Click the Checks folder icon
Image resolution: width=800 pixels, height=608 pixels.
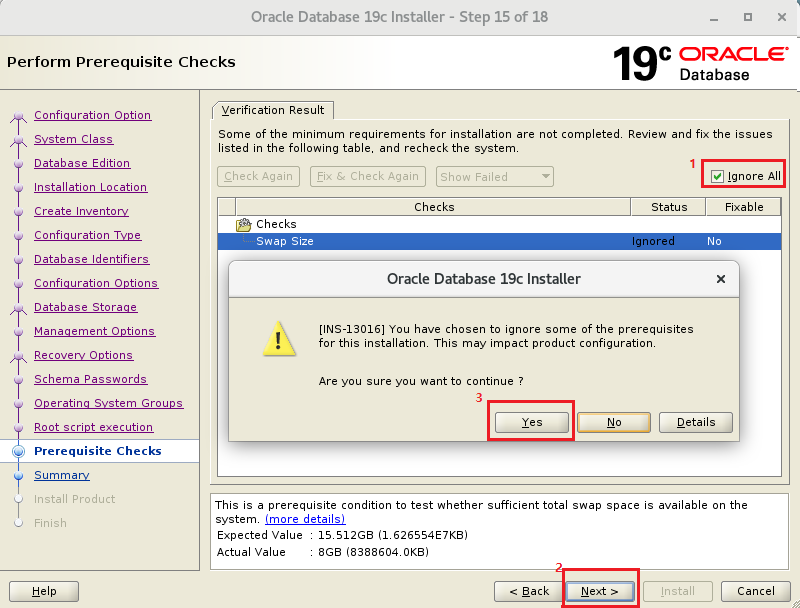[243, 224]
